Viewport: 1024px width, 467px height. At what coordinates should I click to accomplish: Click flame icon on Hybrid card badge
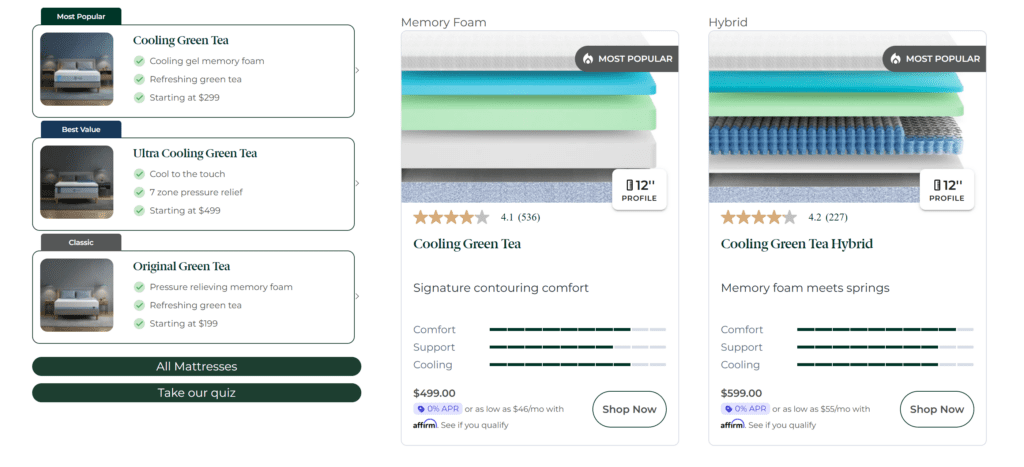pos(895,59)
